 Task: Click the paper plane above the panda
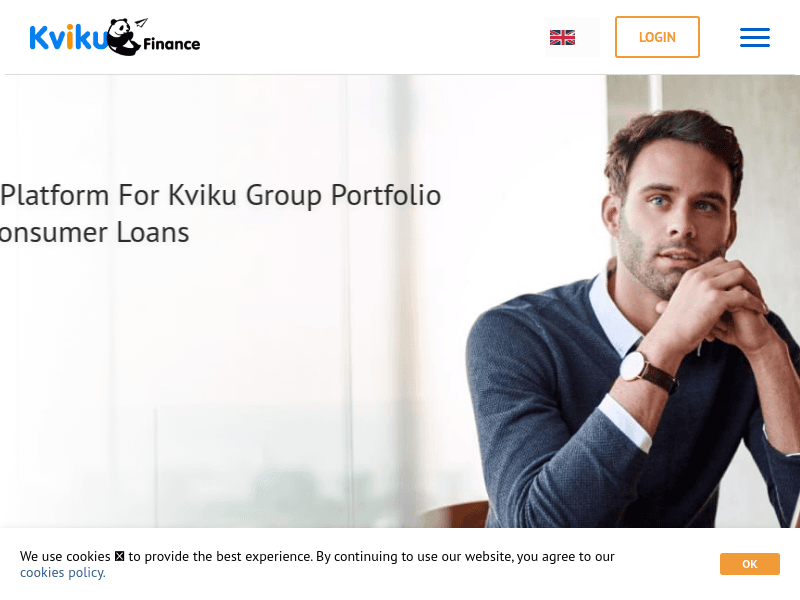pos(141,22)
